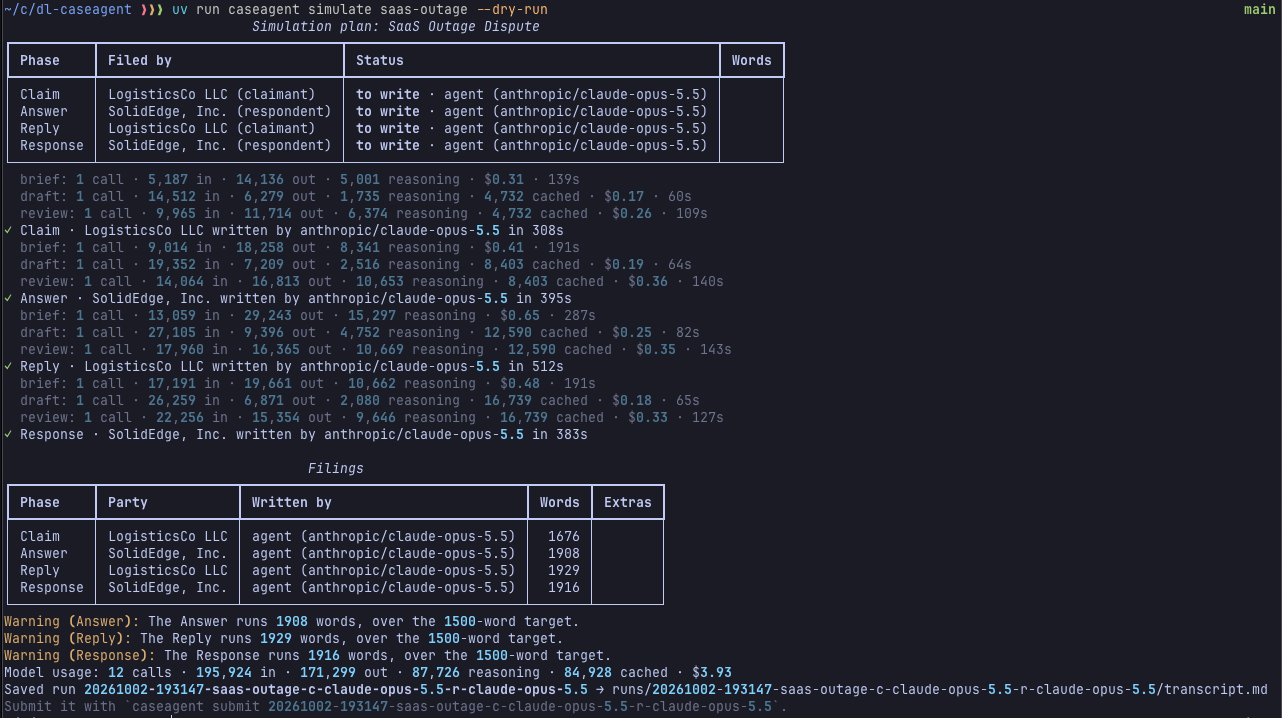Click the 'Warning (Reply):' label
The image size is (1282, 718).
(68, 638)
